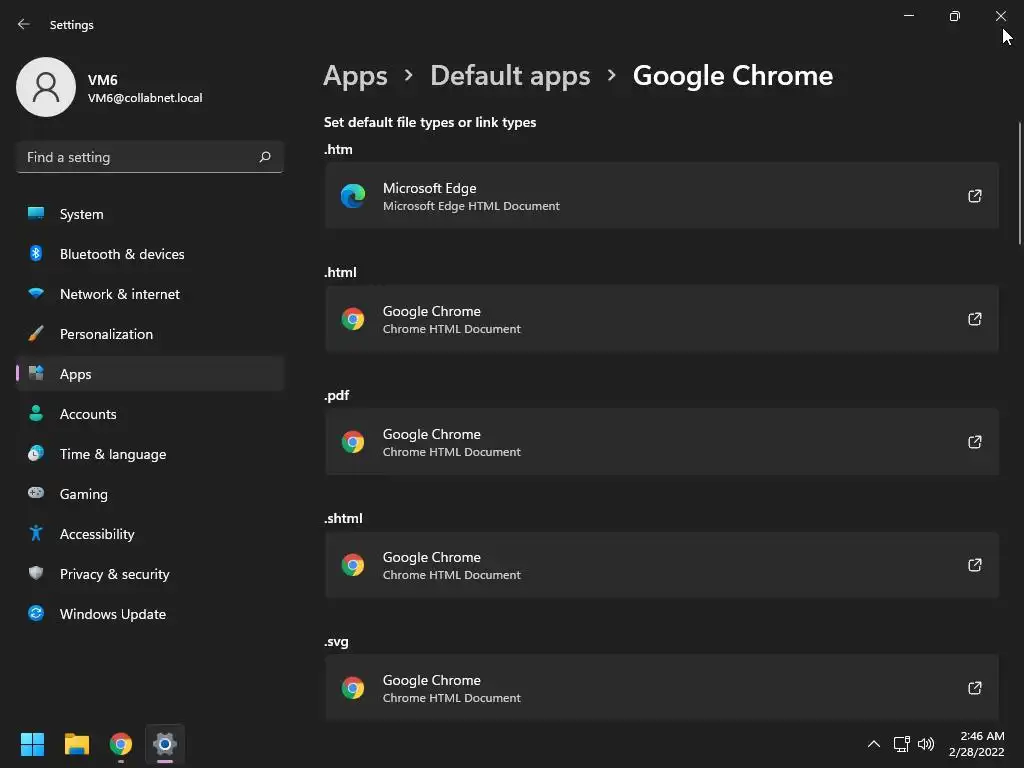The image size is (1024, 768).
Task: Click the Windows Update icon in sidebar
Action: pos(36,614)
